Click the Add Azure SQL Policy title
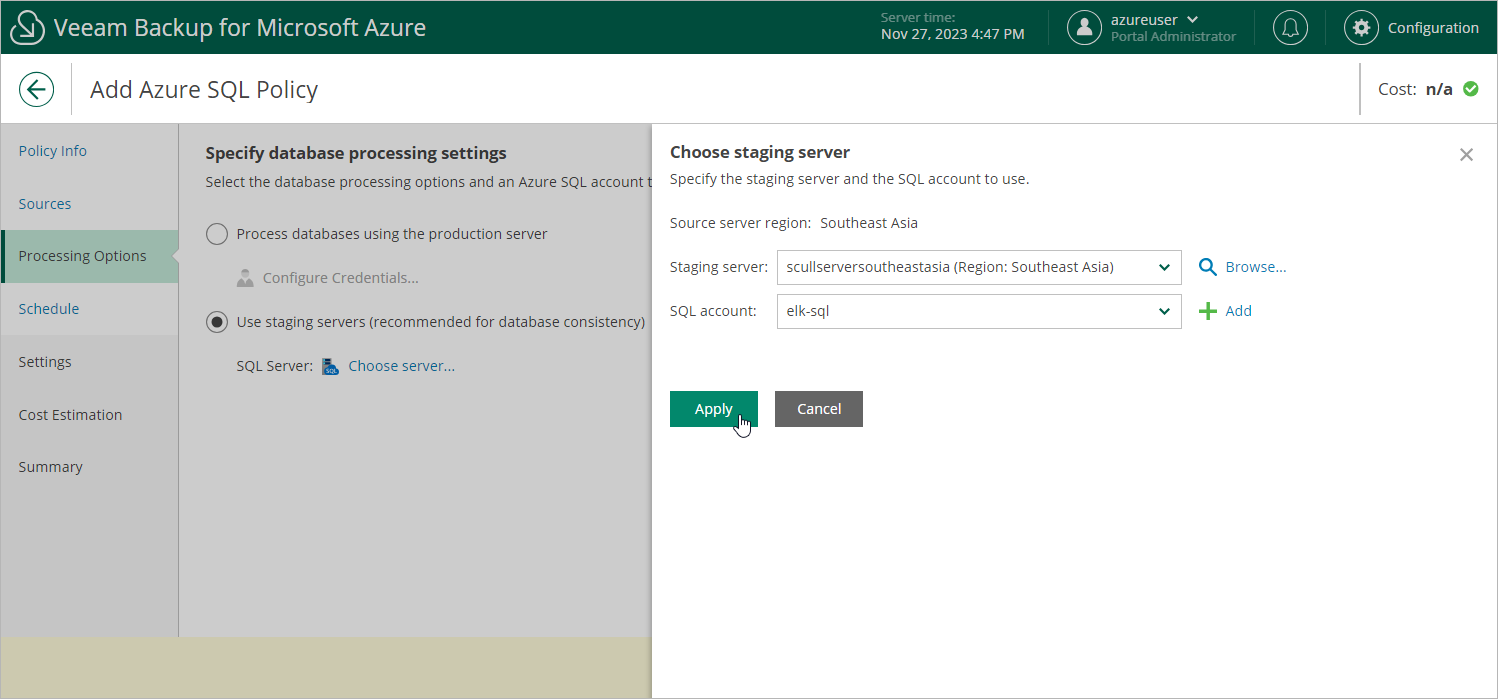 pos(204,89)
